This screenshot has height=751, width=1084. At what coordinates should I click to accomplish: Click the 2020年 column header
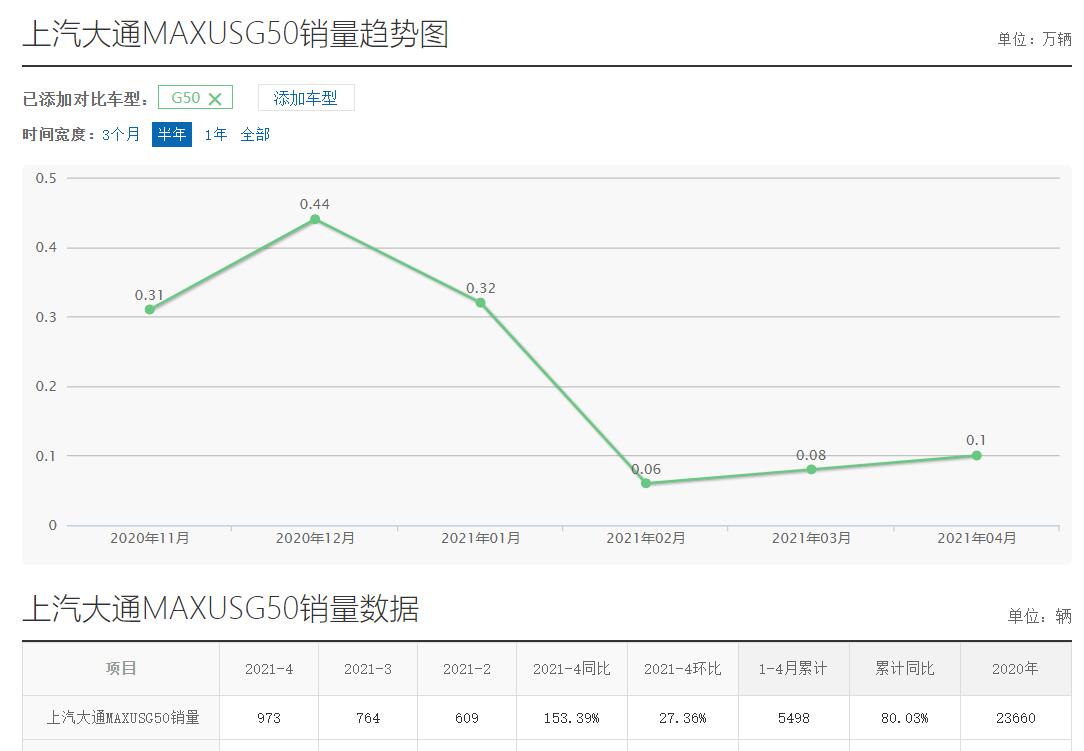[1015, 669]
